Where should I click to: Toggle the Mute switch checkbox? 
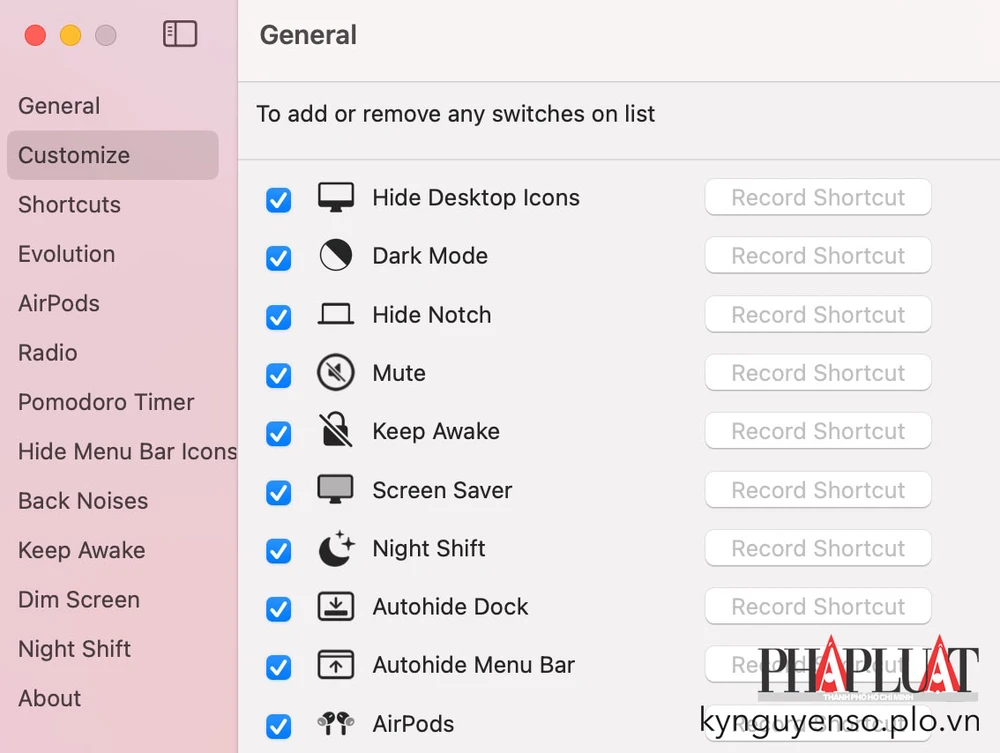(x=278, y=375)
